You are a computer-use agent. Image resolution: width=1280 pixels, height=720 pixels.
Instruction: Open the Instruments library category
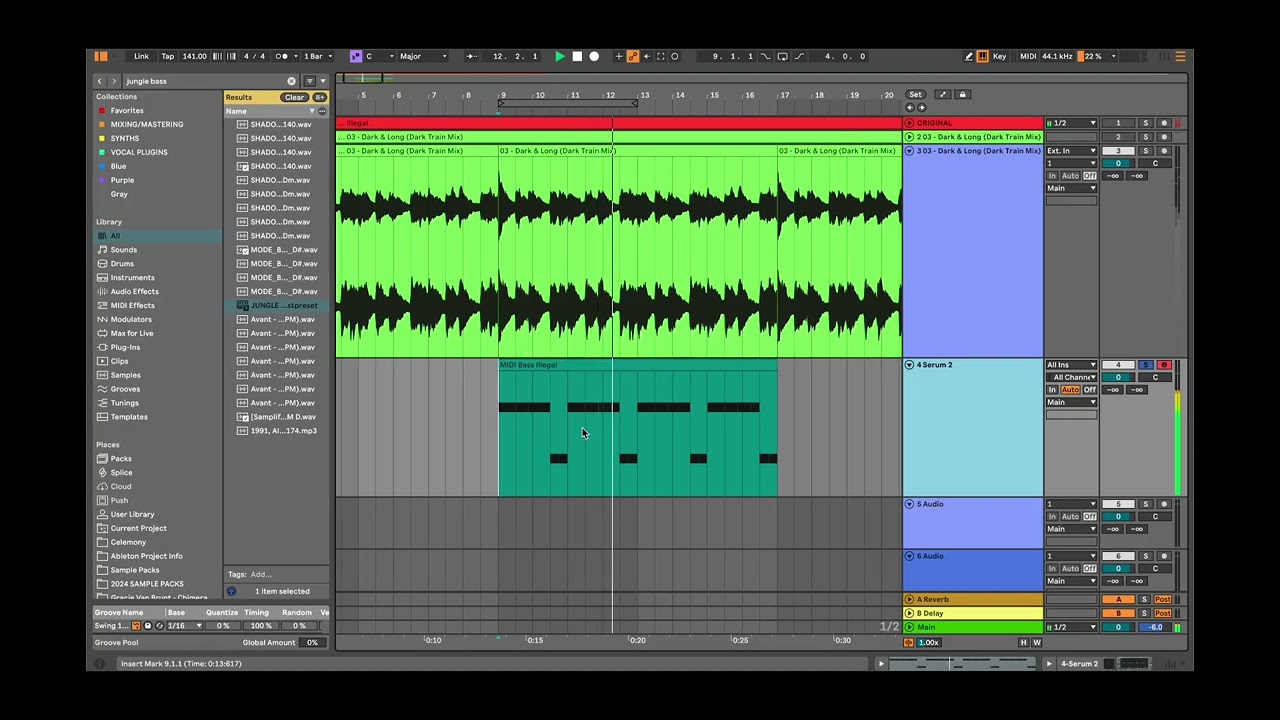coord(133,278)
